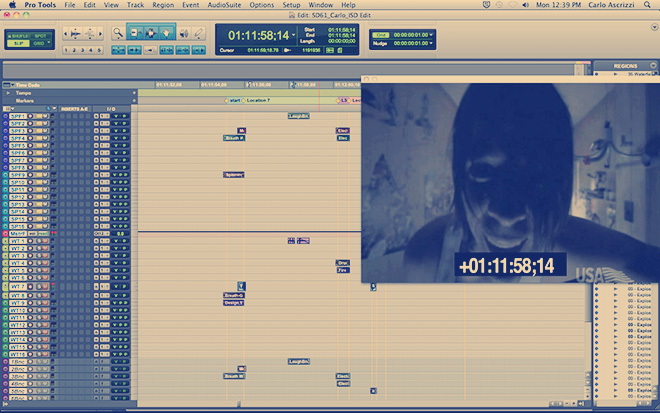660x413 pixels.
Task: Open the Track menu
Action: pos(136,5)
